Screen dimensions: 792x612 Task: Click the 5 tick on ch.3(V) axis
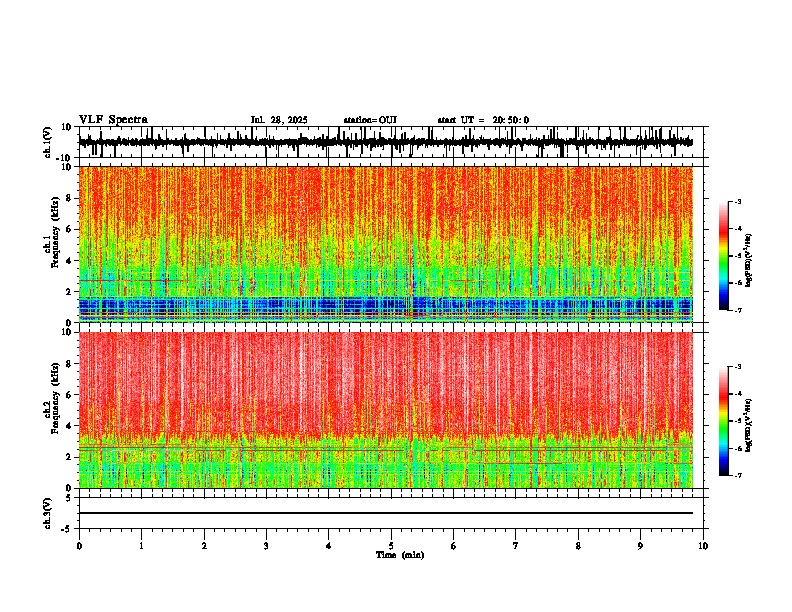(70, 498)
